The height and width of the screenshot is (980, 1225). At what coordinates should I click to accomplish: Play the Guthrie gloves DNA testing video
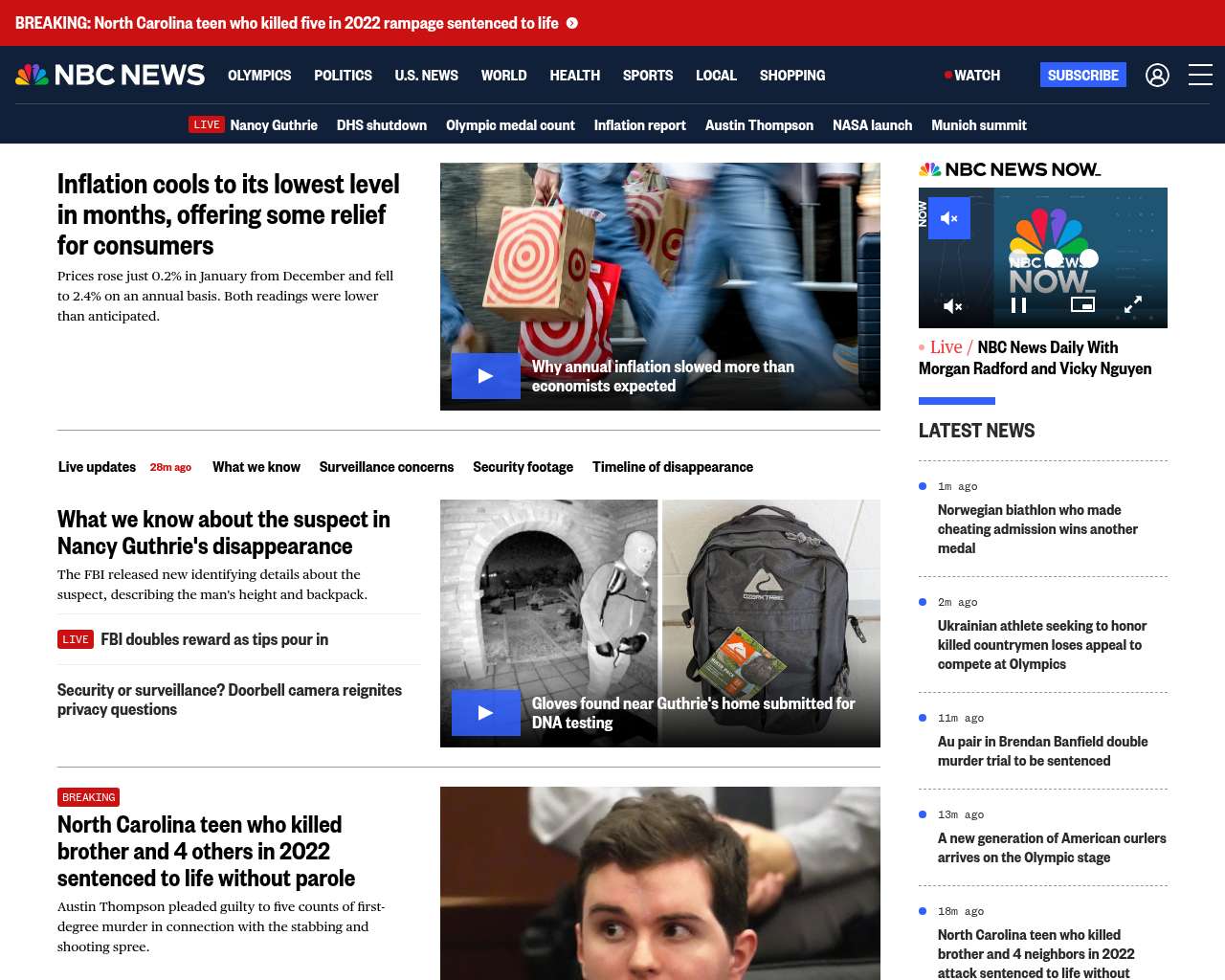coord(486,713)
